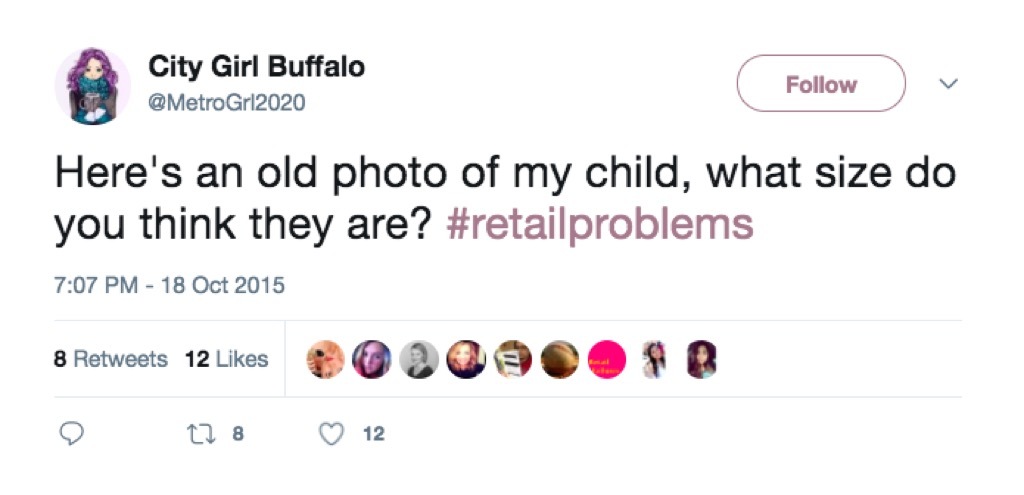Image resolution: width=1024 pixels, height=495 pixels.
Task: Expand the tweet options chevron beside Follow
Action: coord(951,84)
